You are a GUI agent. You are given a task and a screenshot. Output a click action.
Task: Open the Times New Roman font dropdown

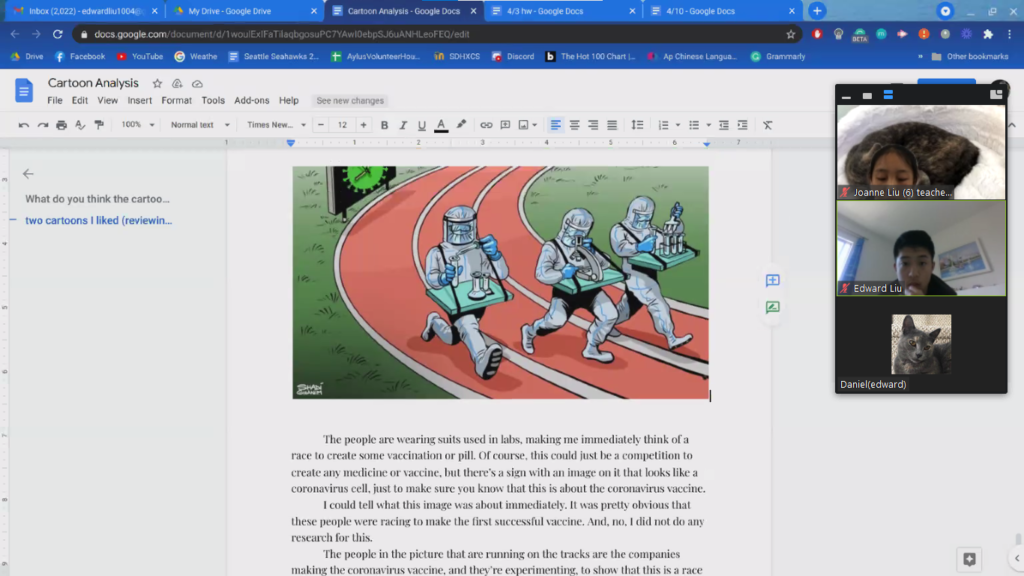point(276,125)
